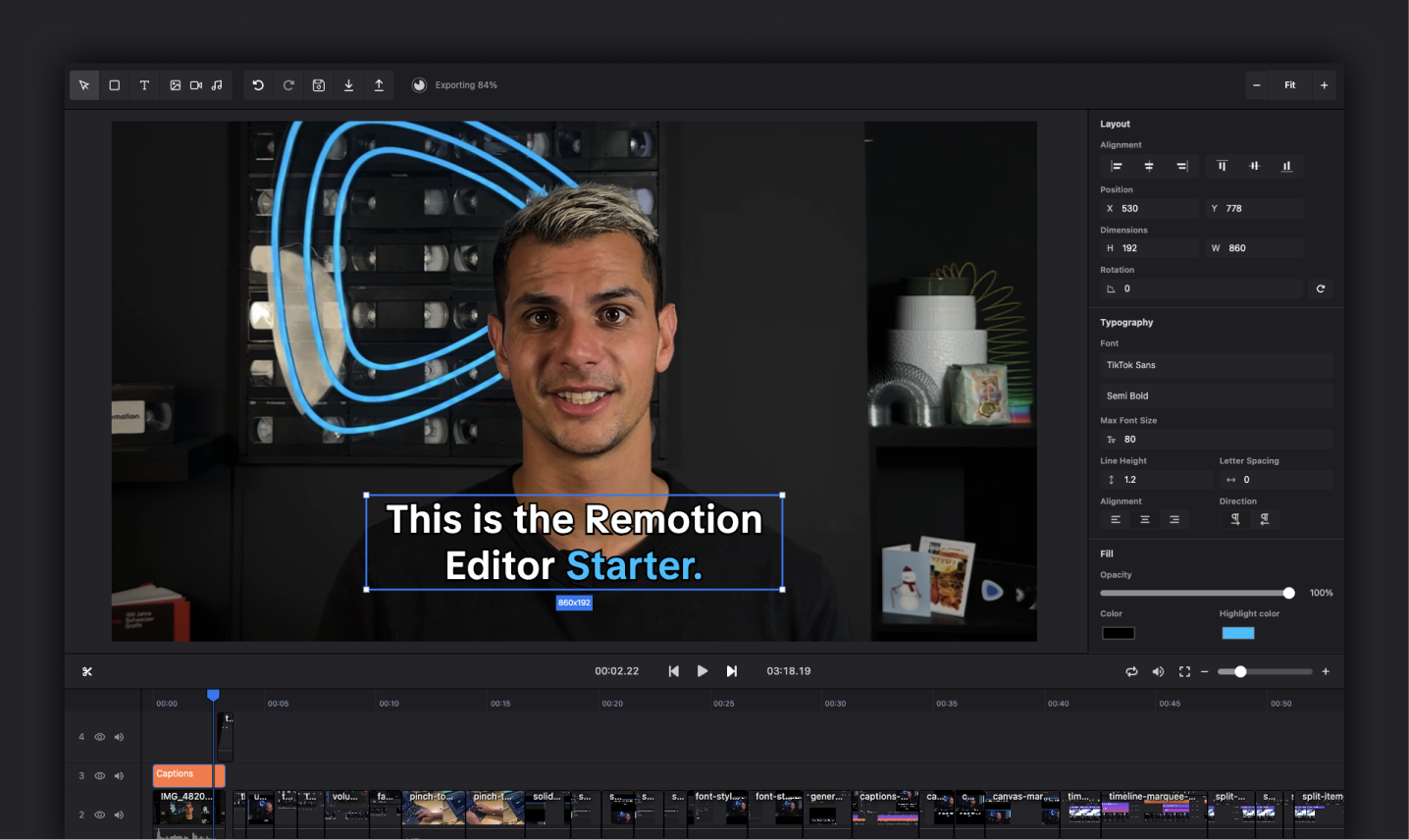Image resolution: width=1409 pixels, height=840 pixels.
Task: Select the rectangle shape tool
Action: click(115, 85)
